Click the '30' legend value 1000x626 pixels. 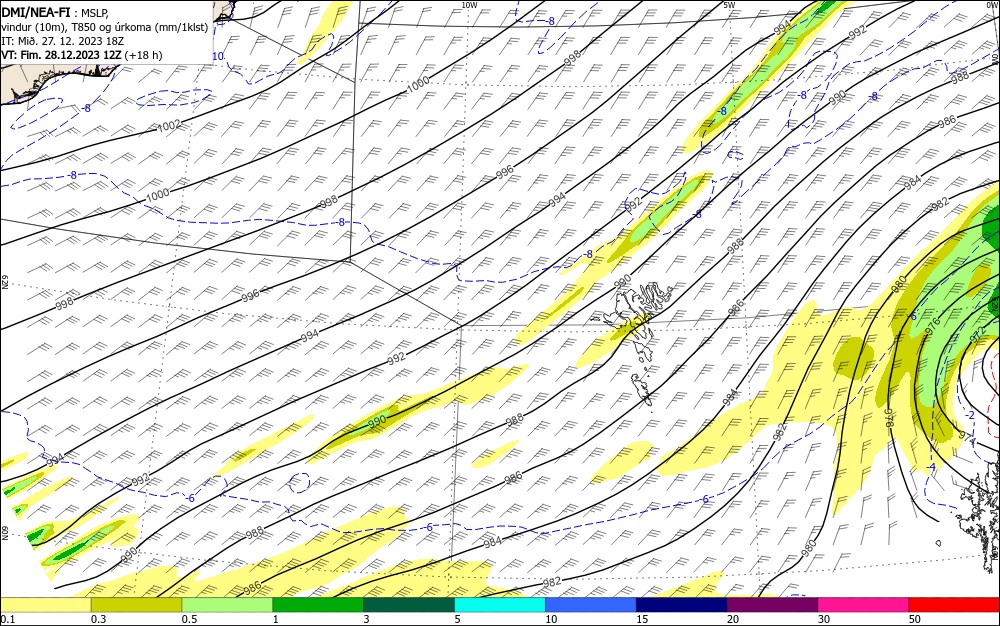824,619
